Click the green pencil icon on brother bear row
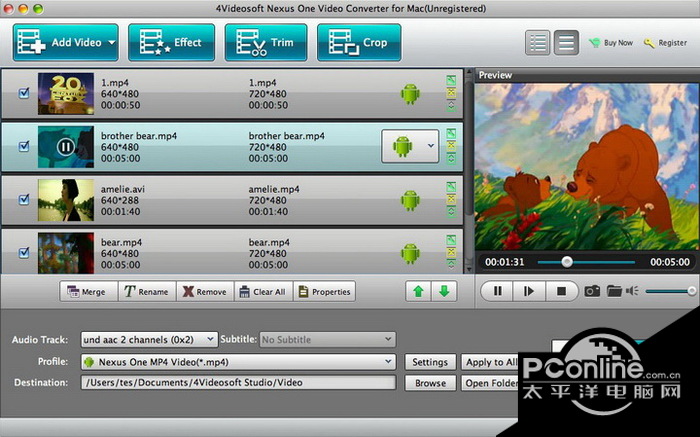This screenshot has height=437, width=700. click(x=451, y=133)
